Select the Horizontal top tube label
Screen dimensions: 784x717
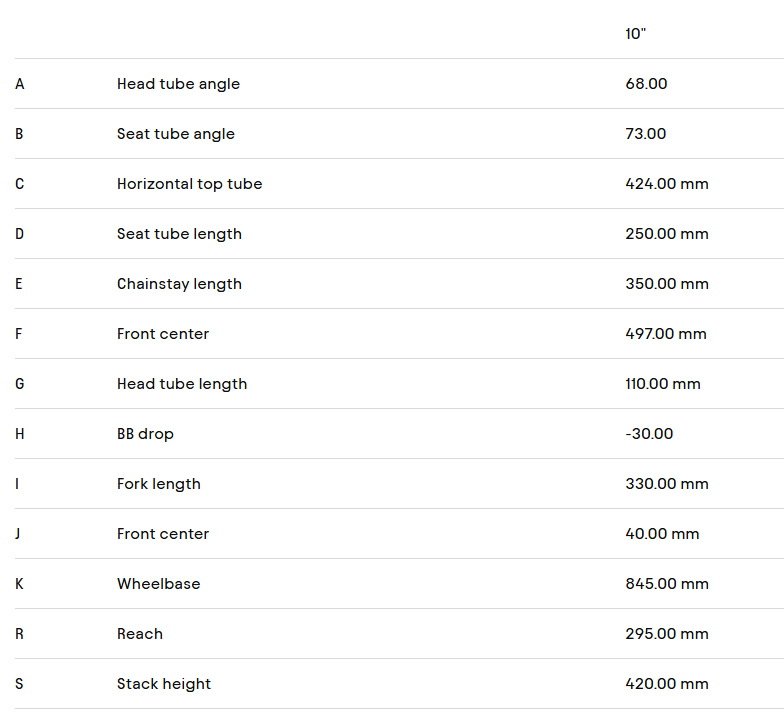click(x=189, y=184)
